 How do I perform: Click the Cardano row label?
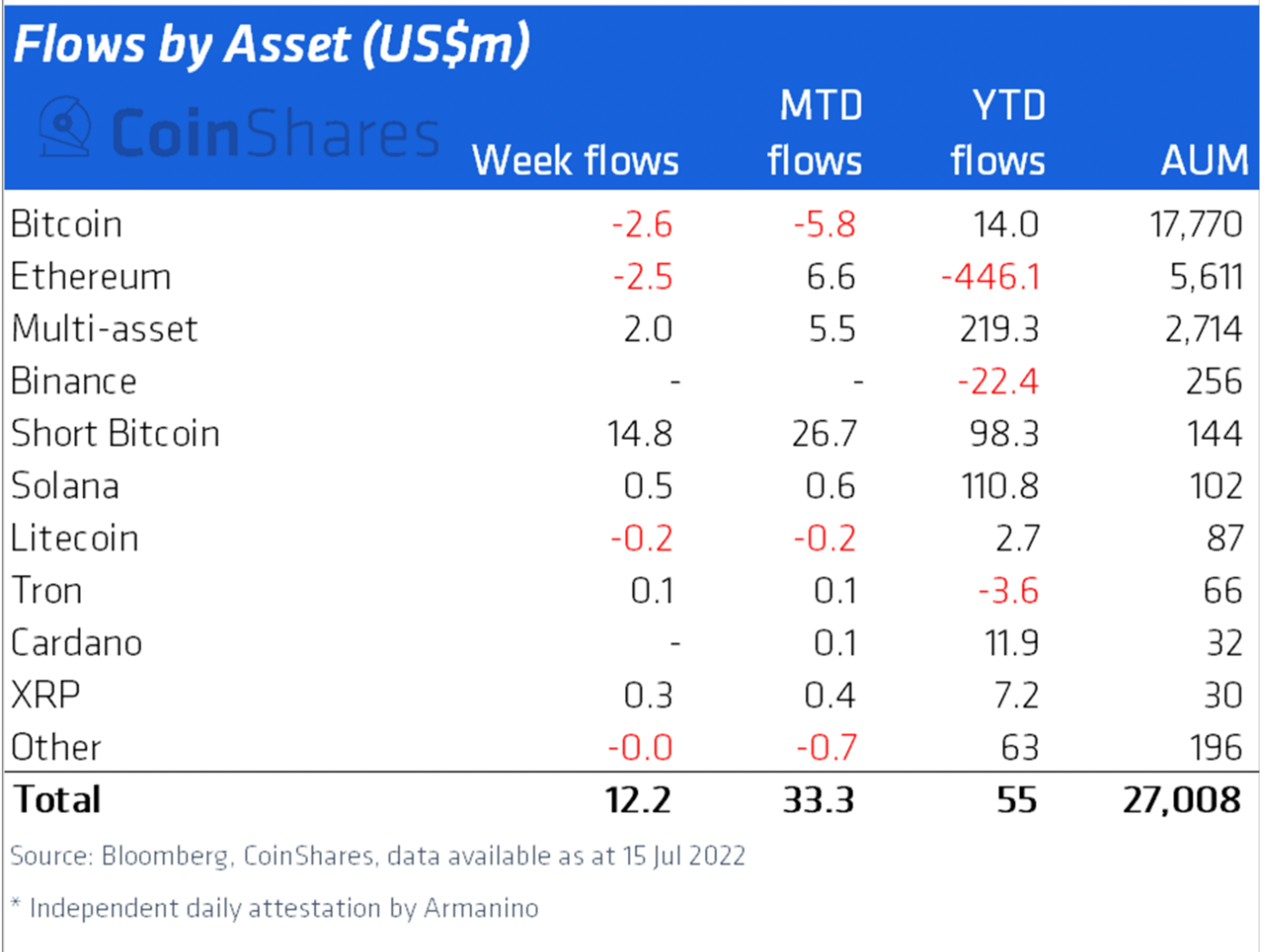[76, 643]
